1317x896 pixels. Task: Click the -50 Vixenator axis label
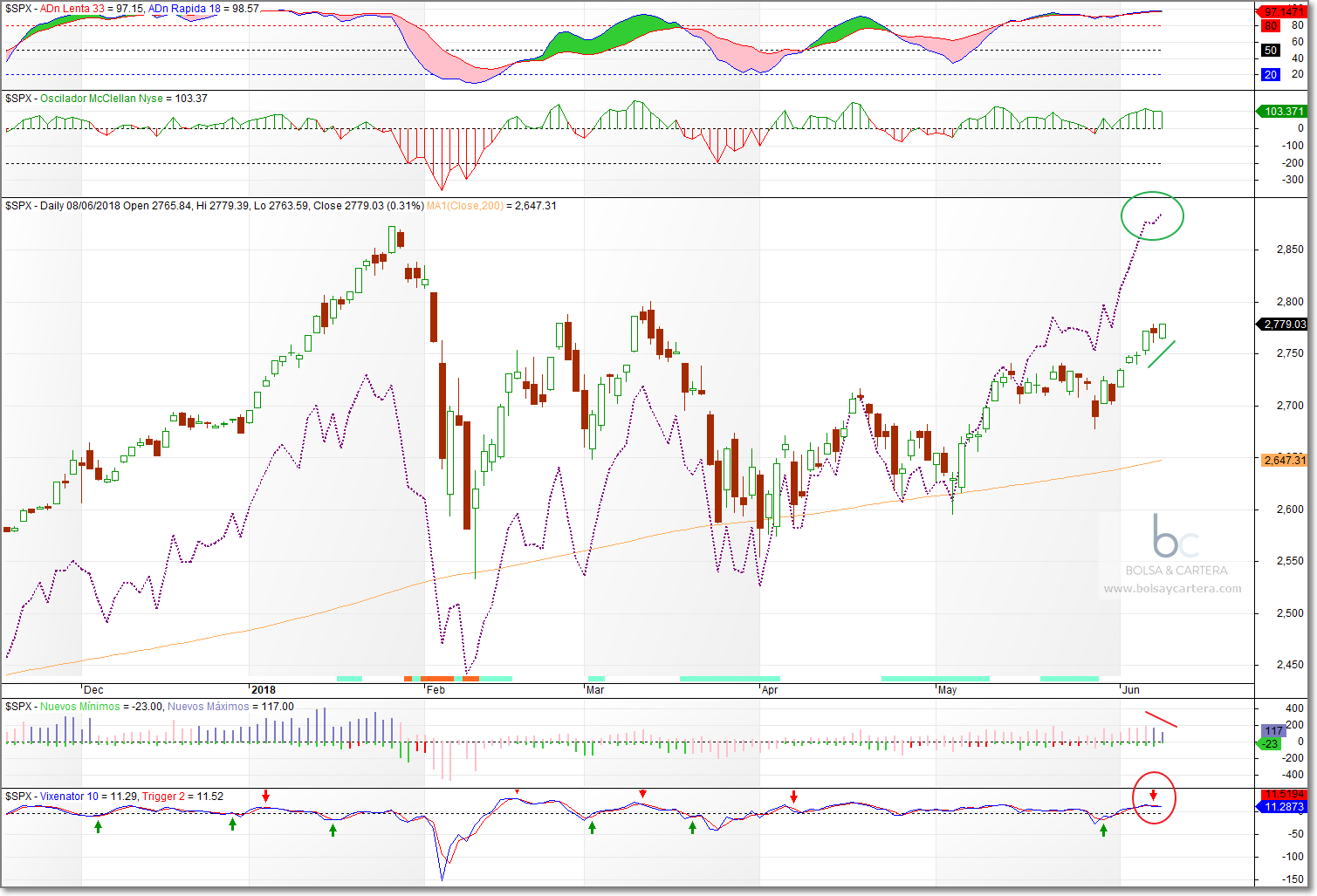pyautogui.click(x=1295, y=834)
